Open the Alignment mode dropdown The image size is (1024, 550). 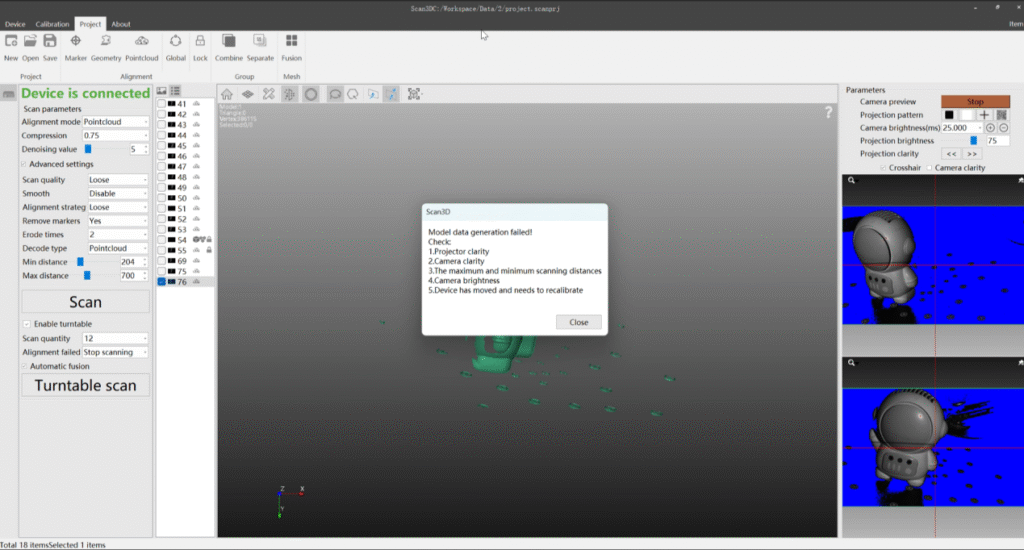(x=116, y=122)
